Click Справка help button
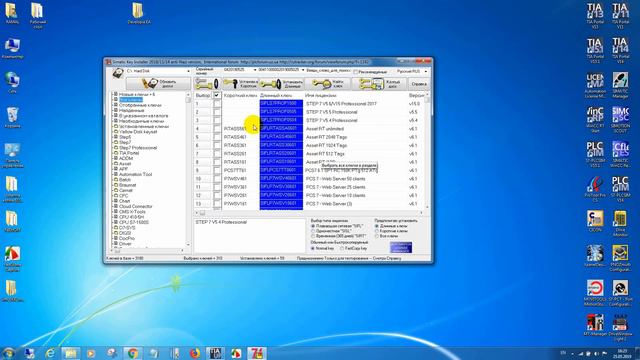Screen dimensions: 640x360 coord(419,84)
